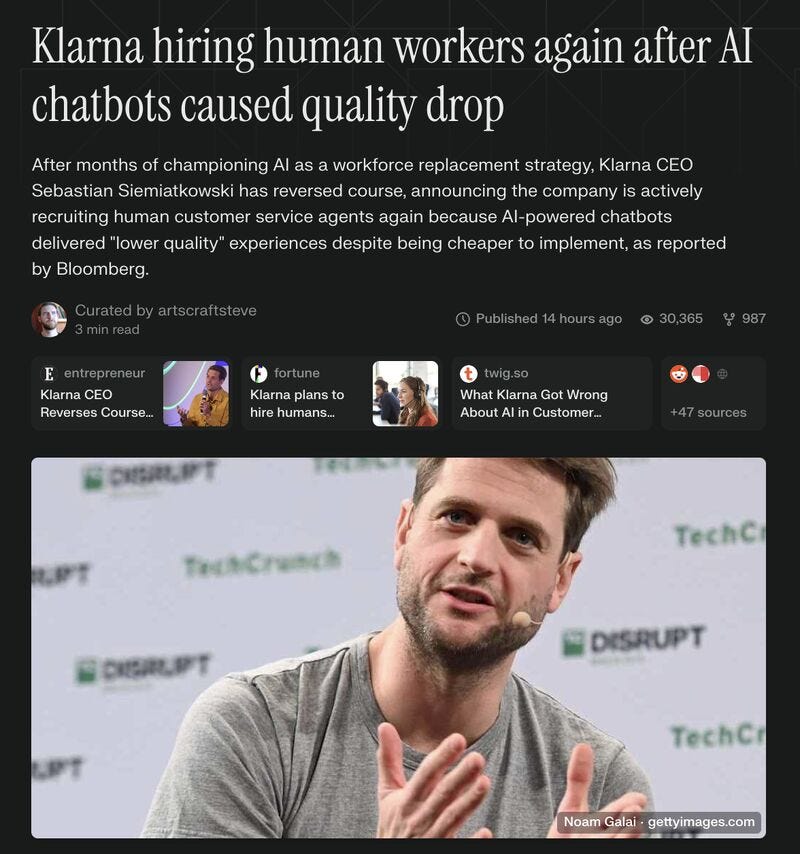The image size is (800, 854).
Task: Click the Reddit icon in the sources card
Action: [x=679, y=374]
